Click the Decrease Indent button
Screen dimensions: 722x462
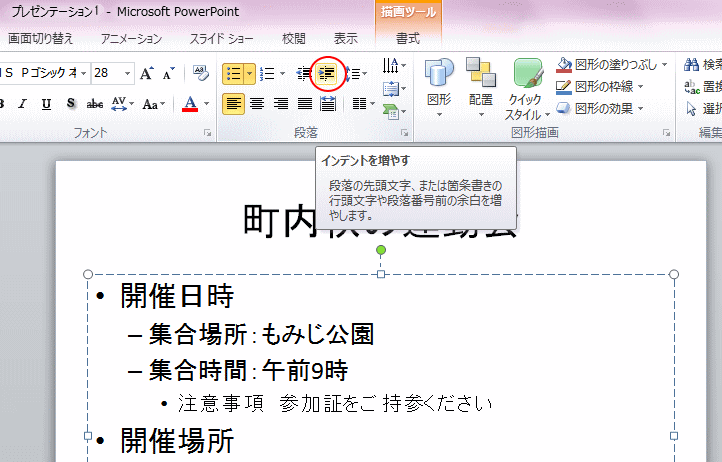pos(303,73)
